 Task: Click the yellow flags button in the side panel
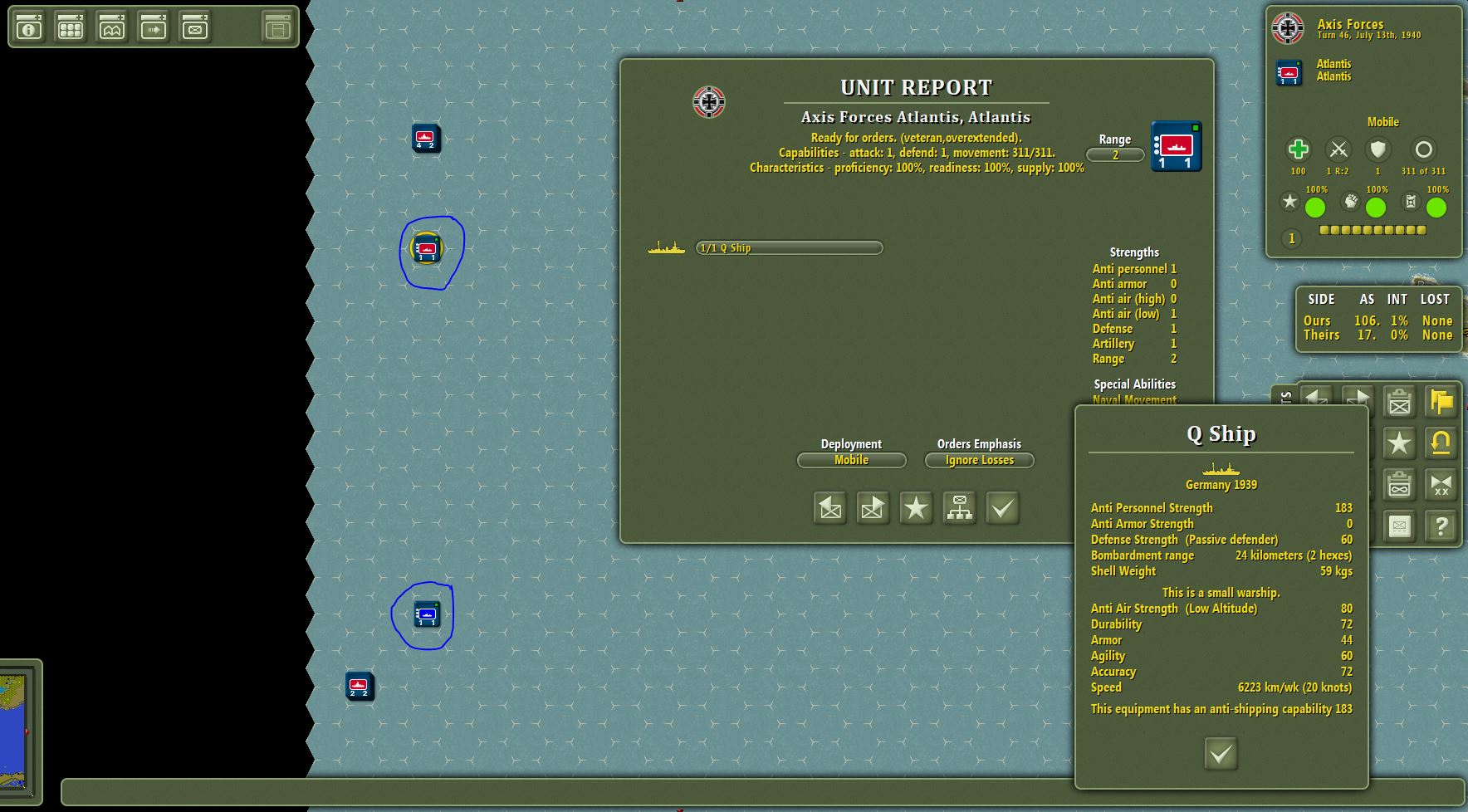click(1441, 402)
